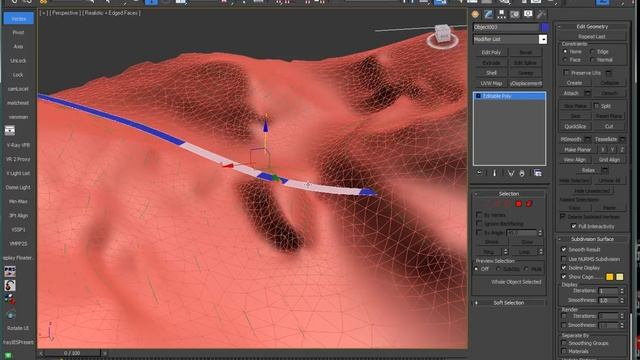The width and height of the screenshot is (640, 360).
Task: Click the headphones face icon in left toolbar
Action: coord(10,285)
